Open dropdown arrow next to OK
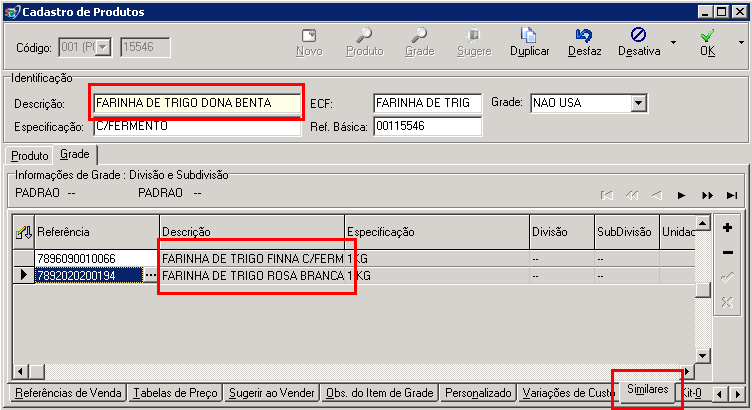 coord(741,43)
